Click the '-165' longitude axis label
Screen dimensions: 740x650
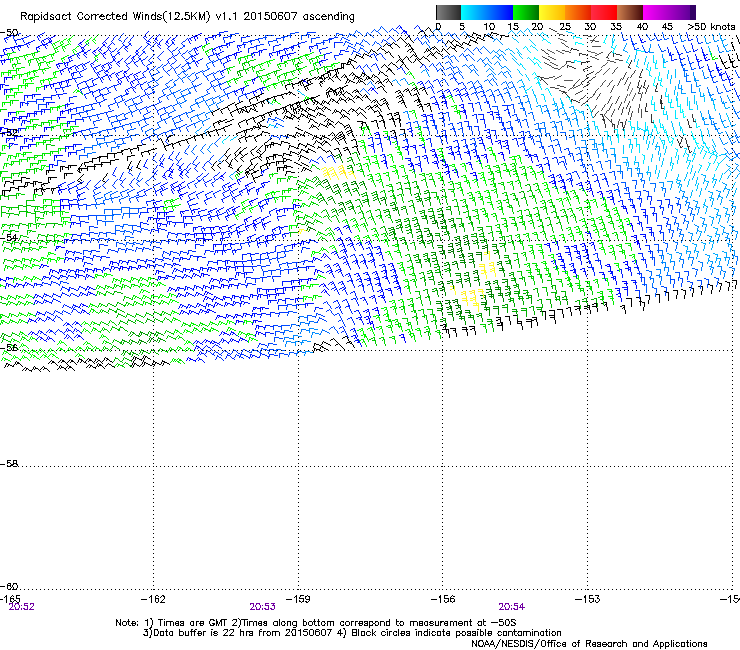(x=10, y=599)
